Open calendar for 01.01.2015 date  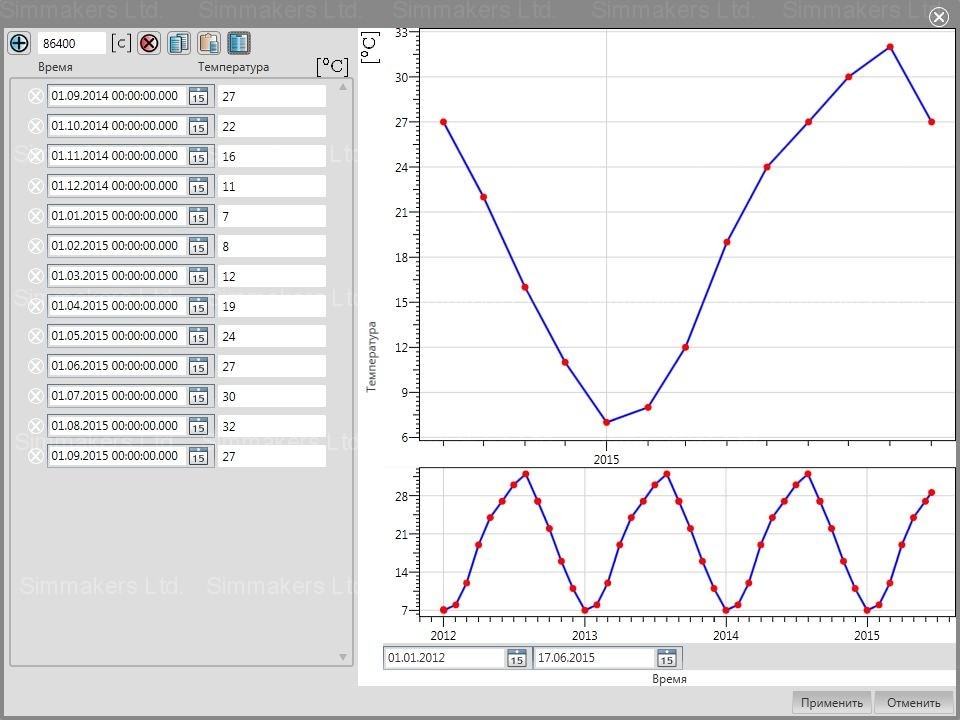pyautogui.click(x=198, y=216)
